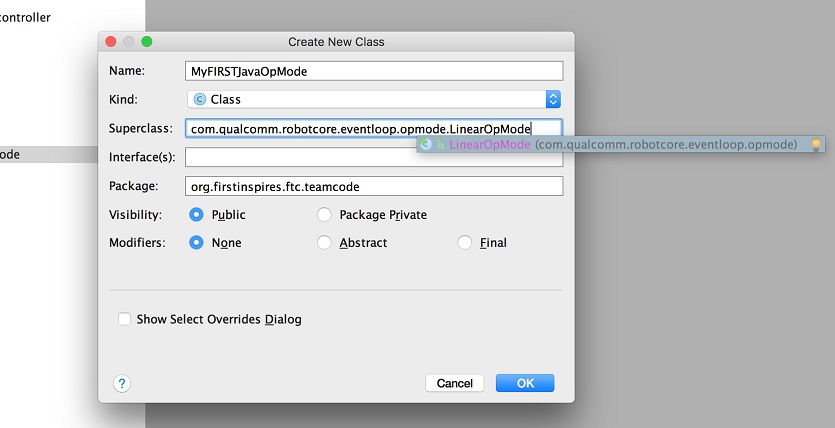
Task: Click the Package field with org.firstinspires.ftc.teamcode
Action: pyautogui.click(x=374, y=186)
